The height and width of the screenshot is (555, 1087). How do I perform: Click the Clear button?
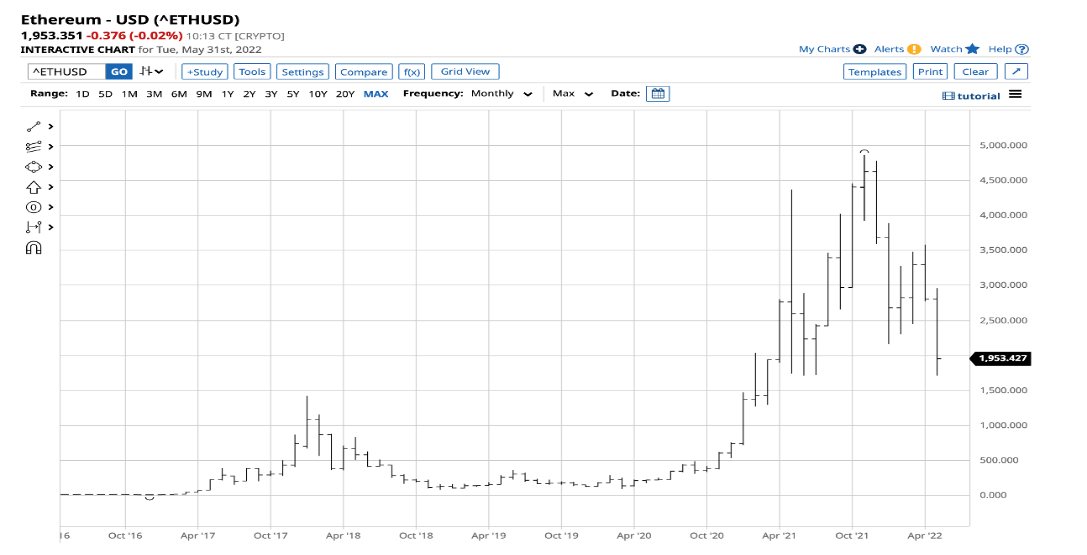click(x=975, y=71)
